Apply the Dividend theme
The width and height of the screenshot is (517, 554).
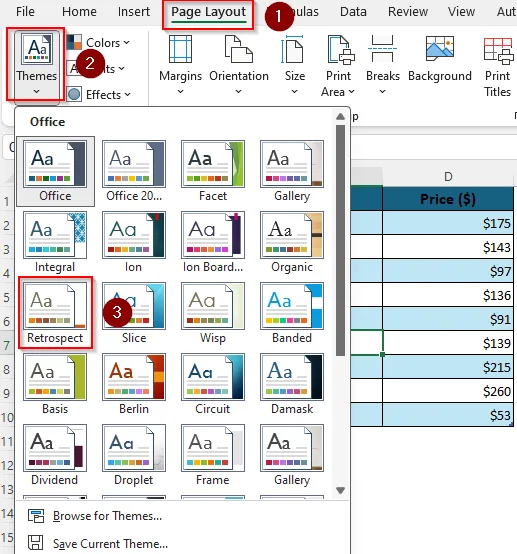point(55,455)
